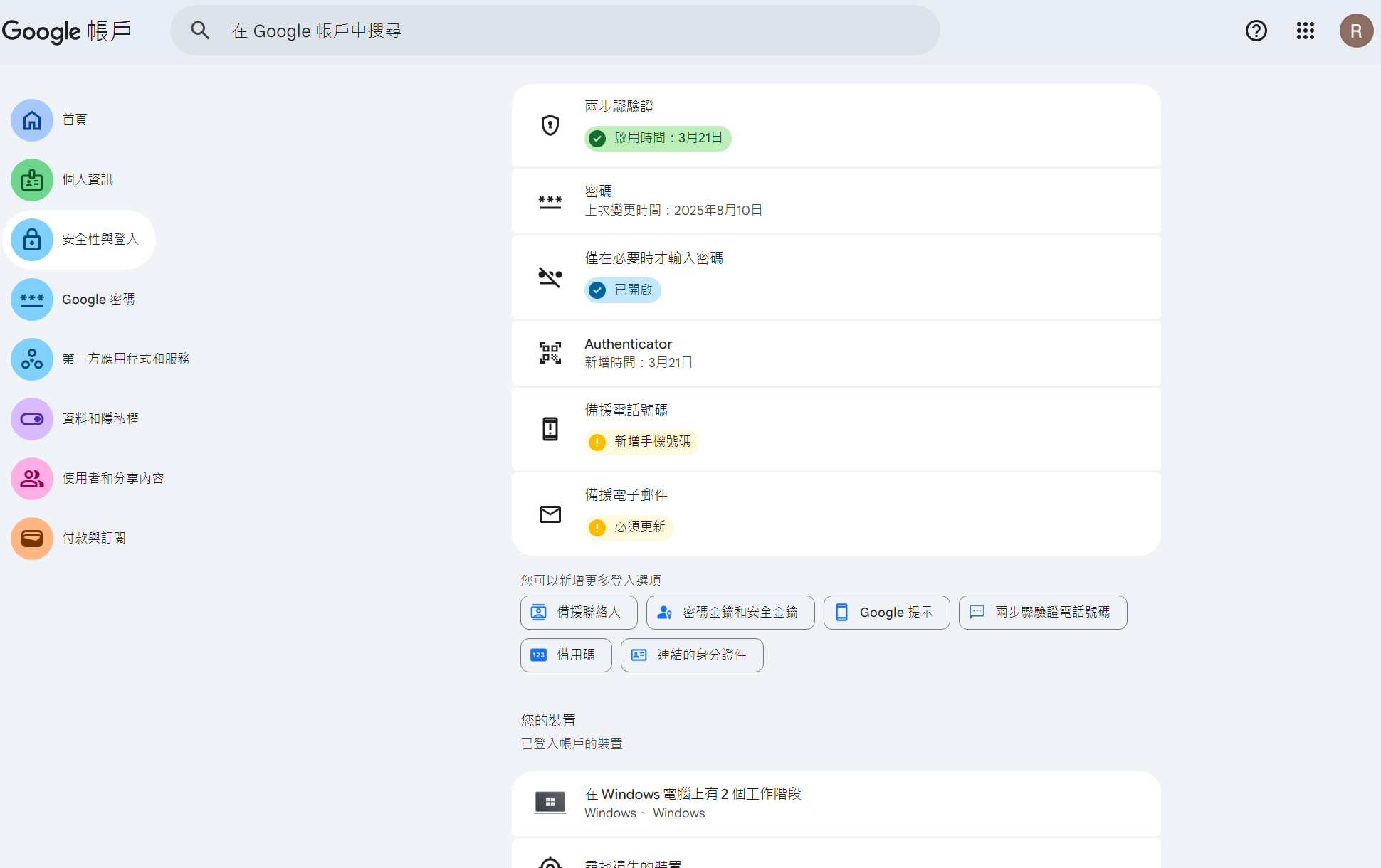Click the 必須更新 backup email chip

point(629,527)
